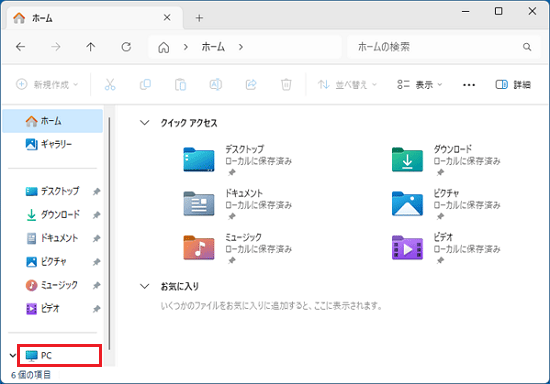Click the ホームの検索 search box
This screenshot has width=550, height=384.
444,47
